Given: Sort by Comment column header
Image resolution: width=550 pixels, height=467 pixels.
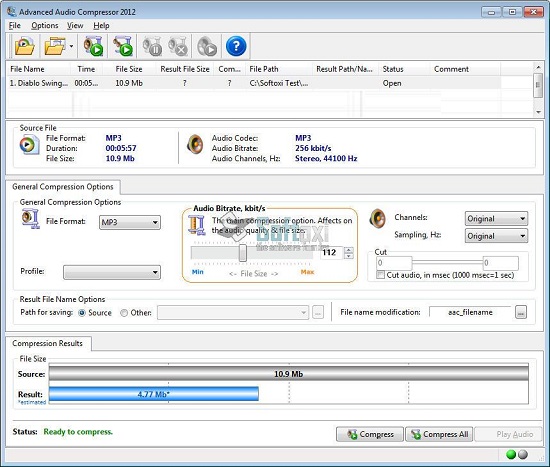Looking at the screenshot, I should coord(465,69).
